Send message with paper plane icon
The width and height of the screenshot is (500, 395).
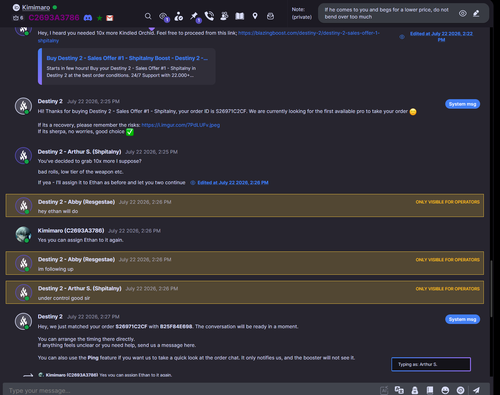477,390
